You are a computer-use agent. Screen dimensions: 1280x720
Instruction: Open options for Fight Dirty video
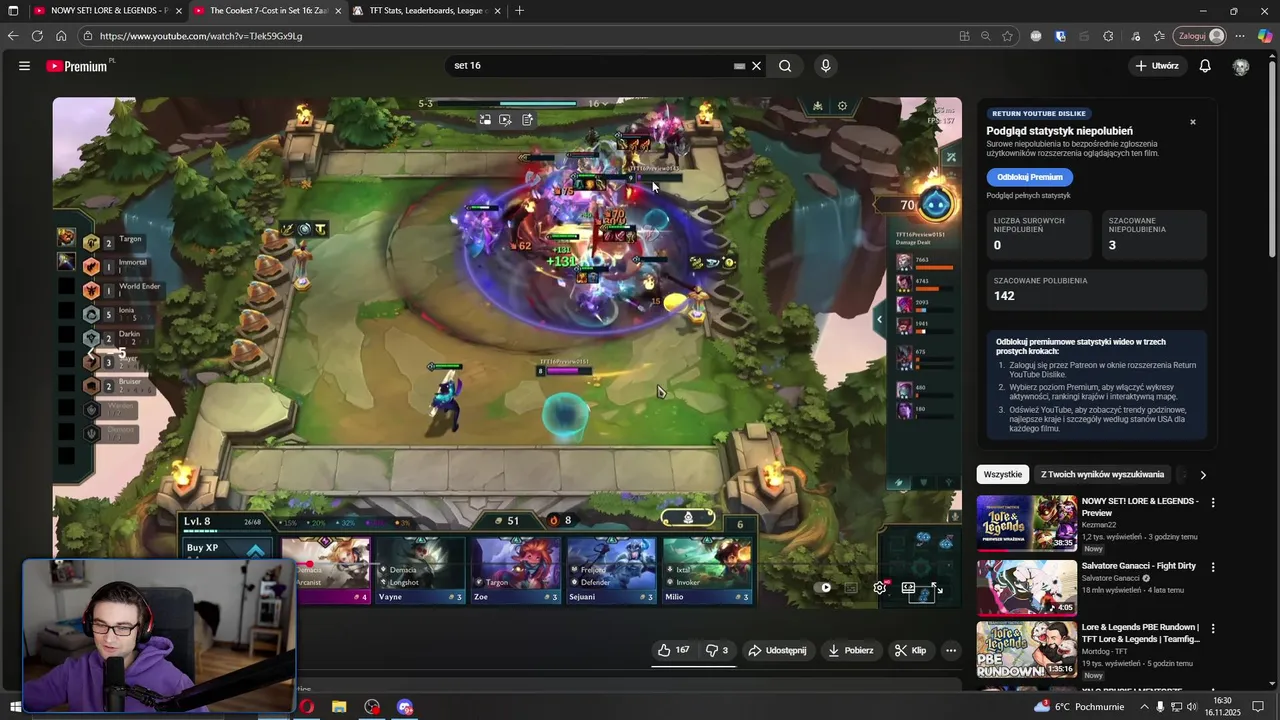point(1213,567)
